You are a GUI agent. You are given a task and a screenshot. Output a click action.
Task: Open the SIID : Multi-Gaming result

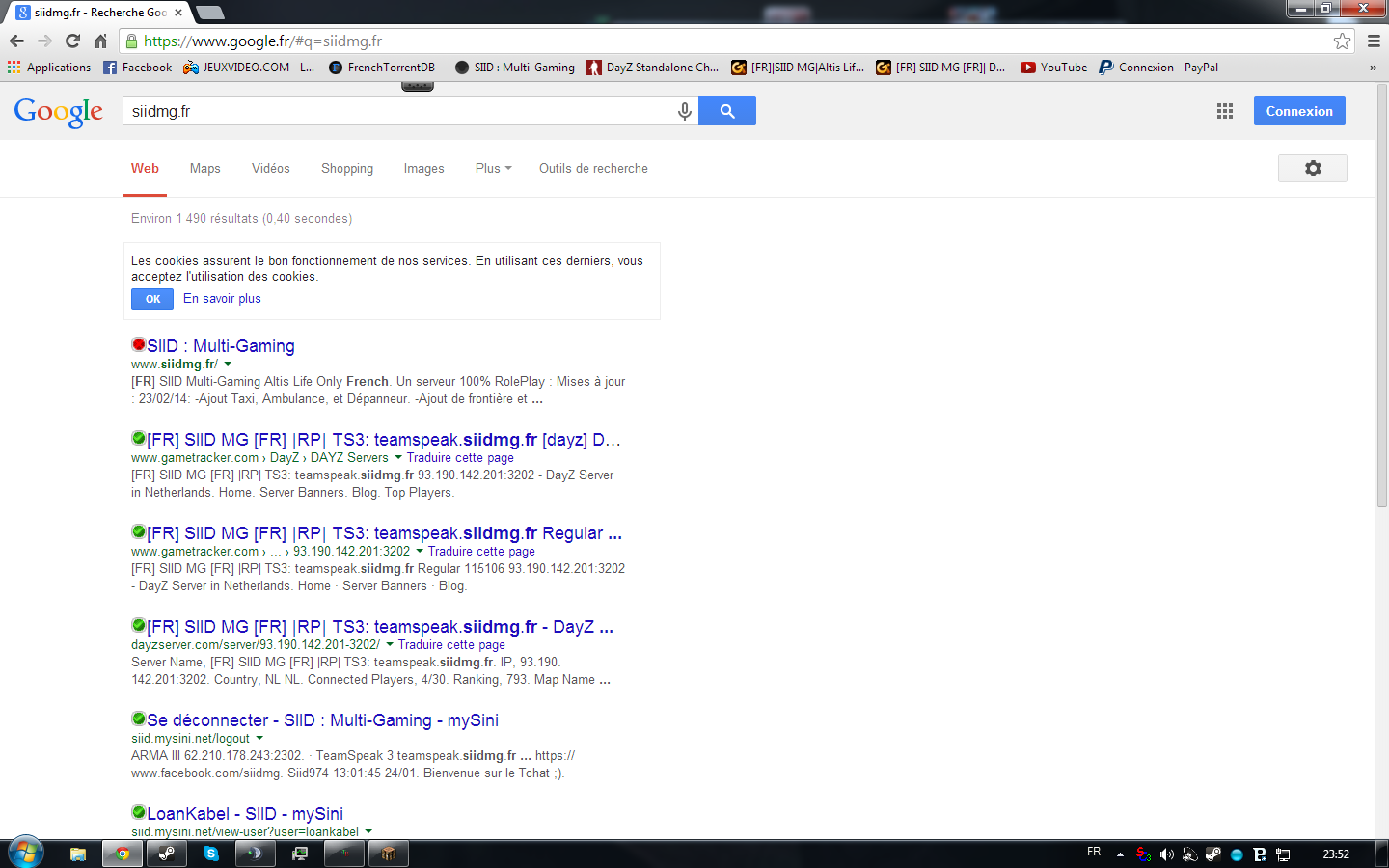click(221, 346)
